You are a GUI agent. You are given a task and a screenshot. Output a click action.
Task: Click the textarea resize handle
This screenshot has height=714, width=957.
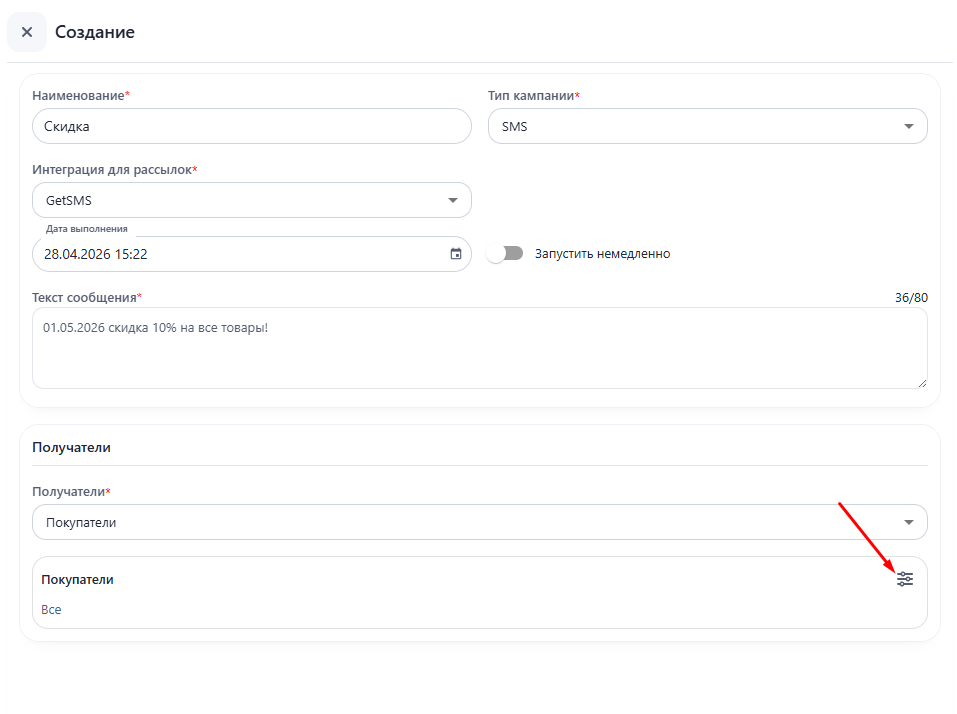pyautogui.click(x=921, y=382)
